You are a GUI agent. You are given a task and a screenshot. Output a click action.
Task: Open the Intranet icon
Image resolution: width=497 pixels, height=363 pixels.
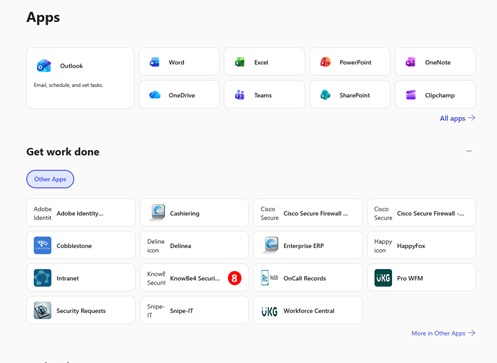[x=42, y=278]
